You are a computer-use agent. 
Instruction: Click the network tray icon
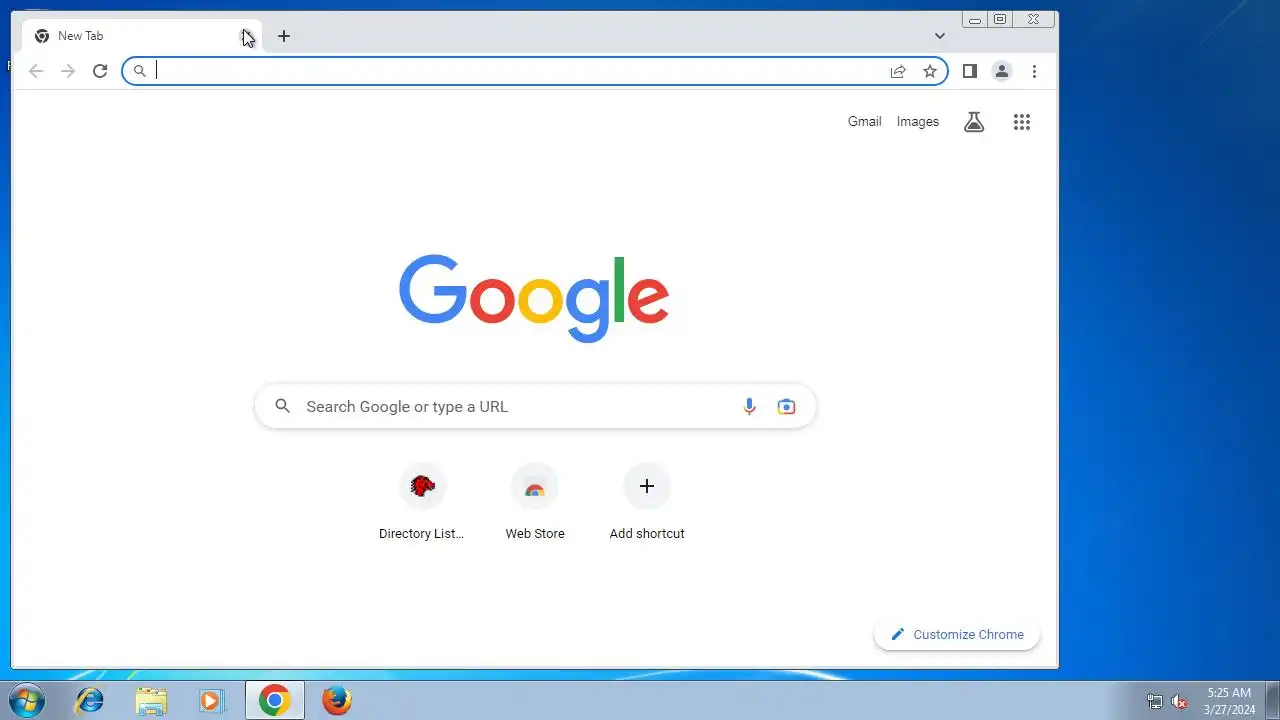[x=1155, y=701]
